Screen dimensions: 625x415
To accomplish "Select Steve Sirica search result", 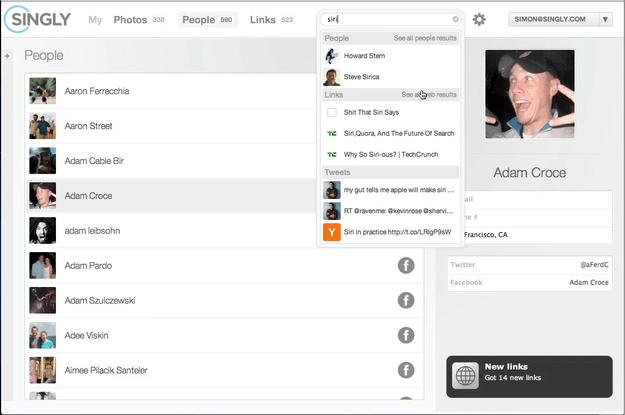I will (x=390, y=77).
